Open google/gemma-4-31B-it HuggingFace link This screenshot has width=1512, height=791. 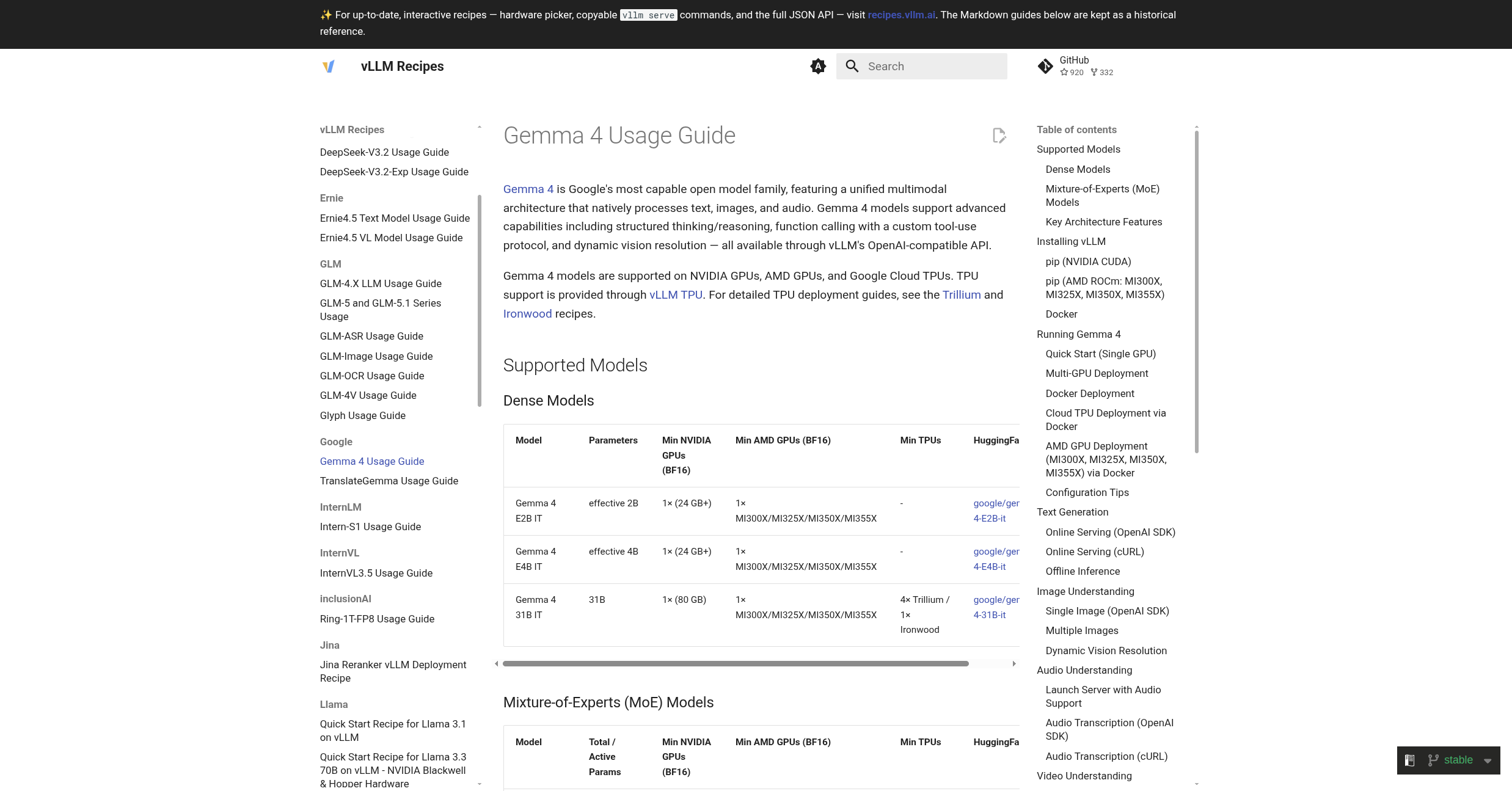996,607
